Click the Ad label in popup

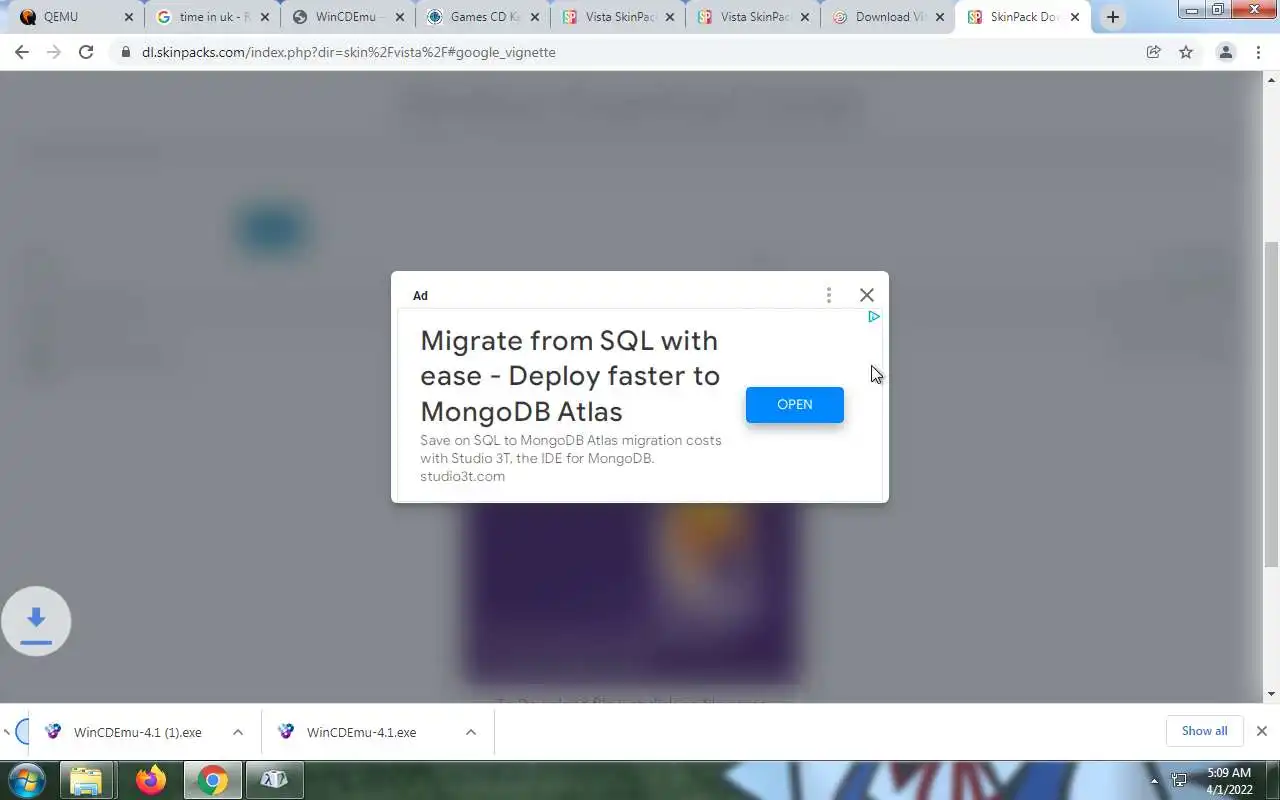tap(420, 296)
